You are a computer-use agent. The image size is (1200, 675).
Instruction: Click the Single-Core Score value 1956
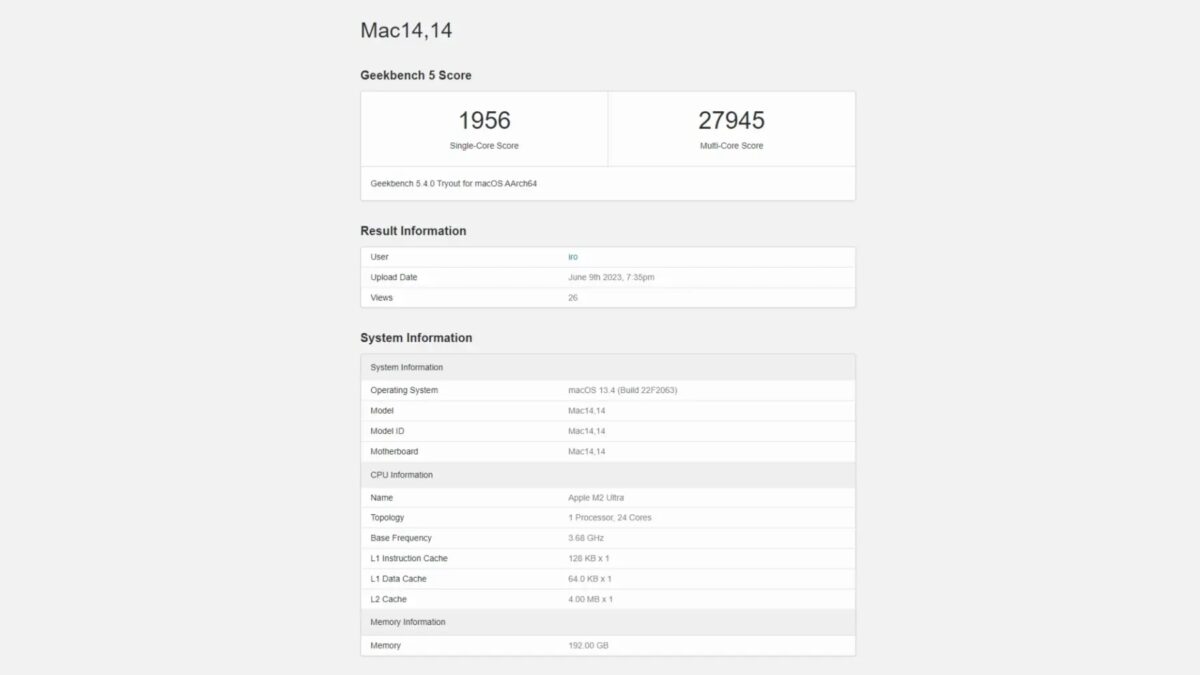[x=484, y=119]
